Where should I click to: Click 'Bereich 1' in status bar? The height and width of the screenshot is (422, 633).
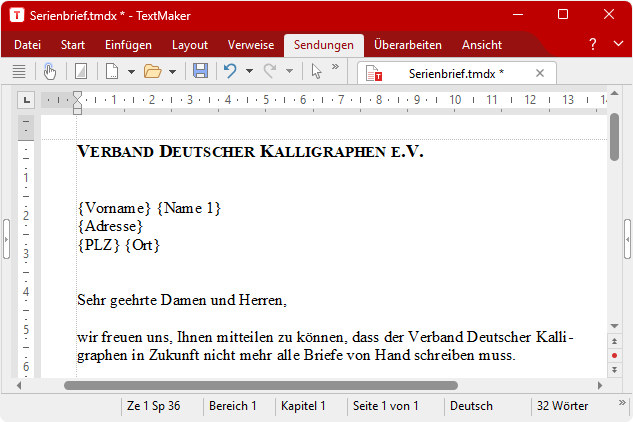coord(233,405)
